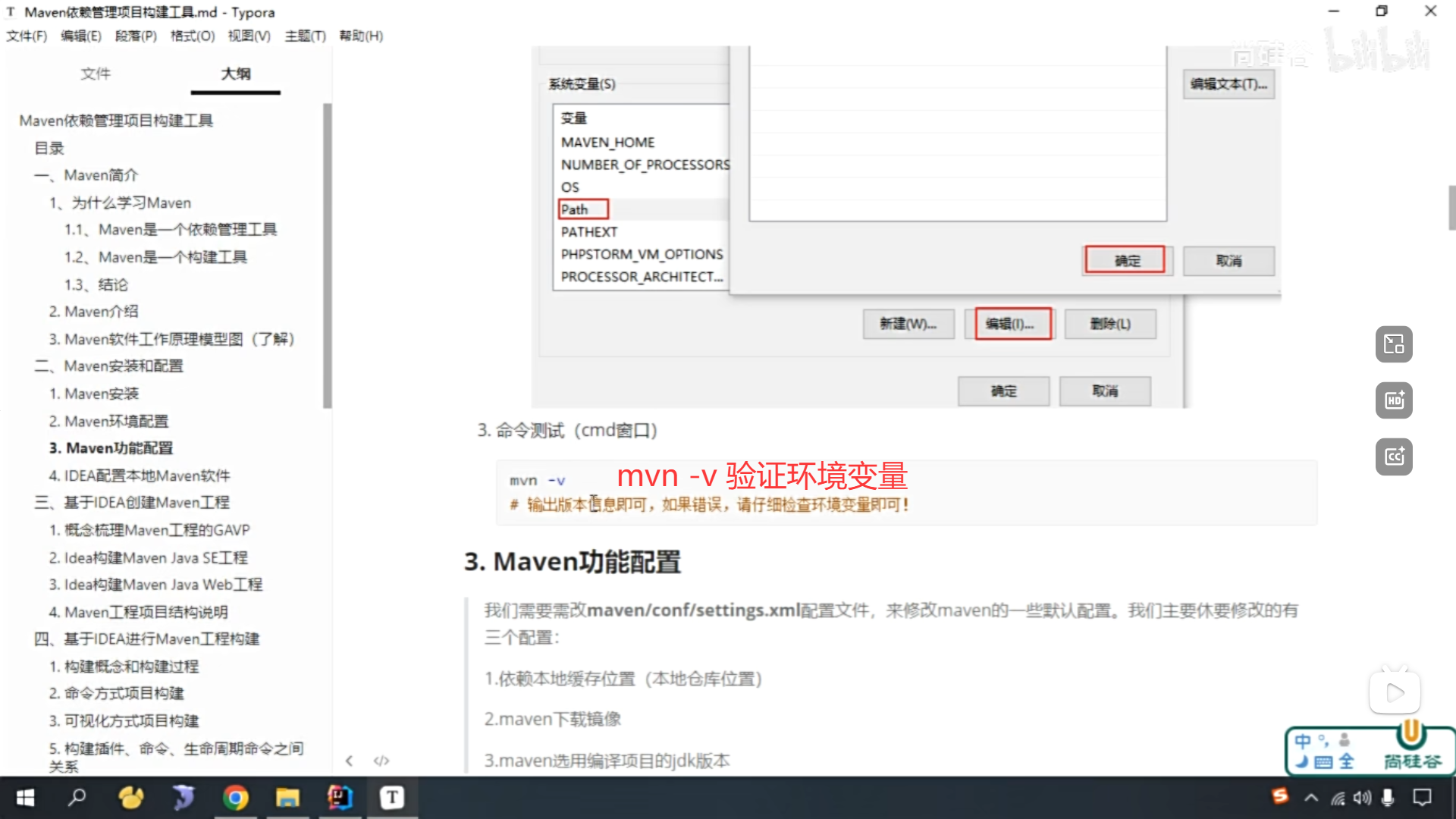1456x819 pixels.
Task: Click the HD quality icon
Action: [1394, 400]
